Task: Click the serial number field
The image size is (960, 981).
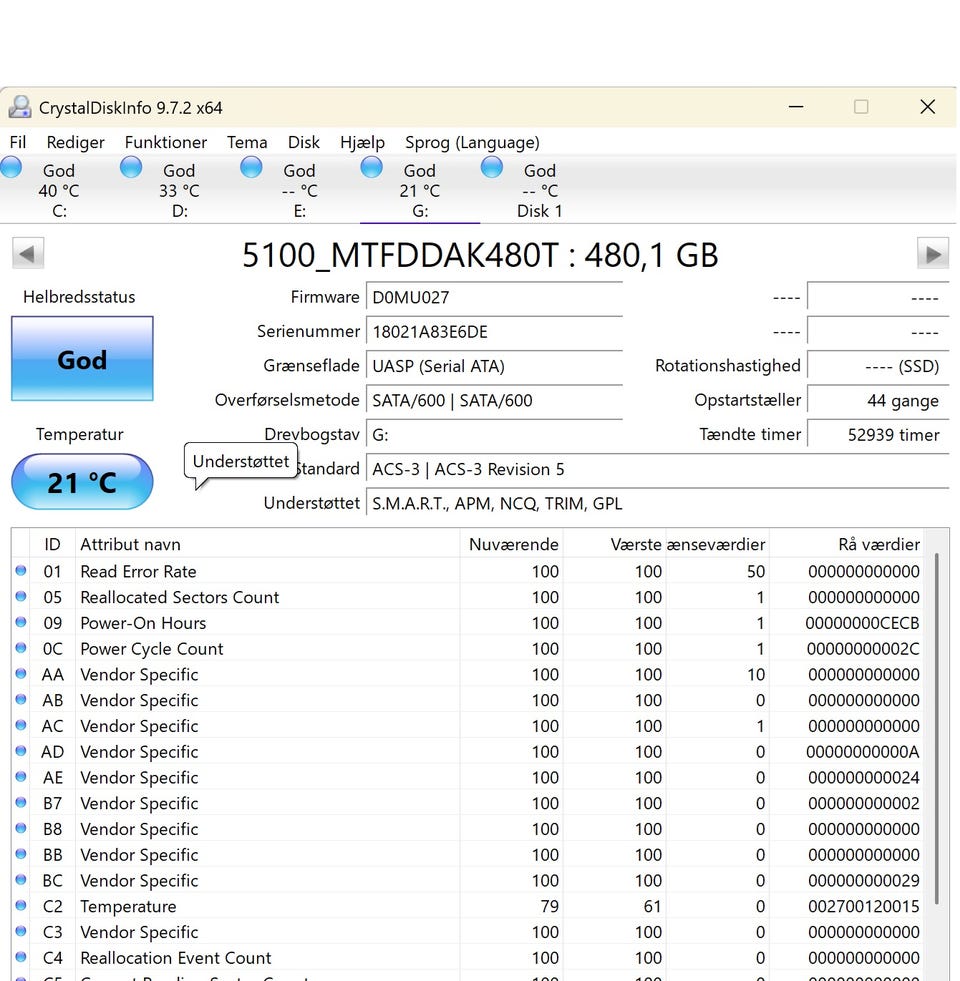Action: pyautogui.click(x=494, y=332)
